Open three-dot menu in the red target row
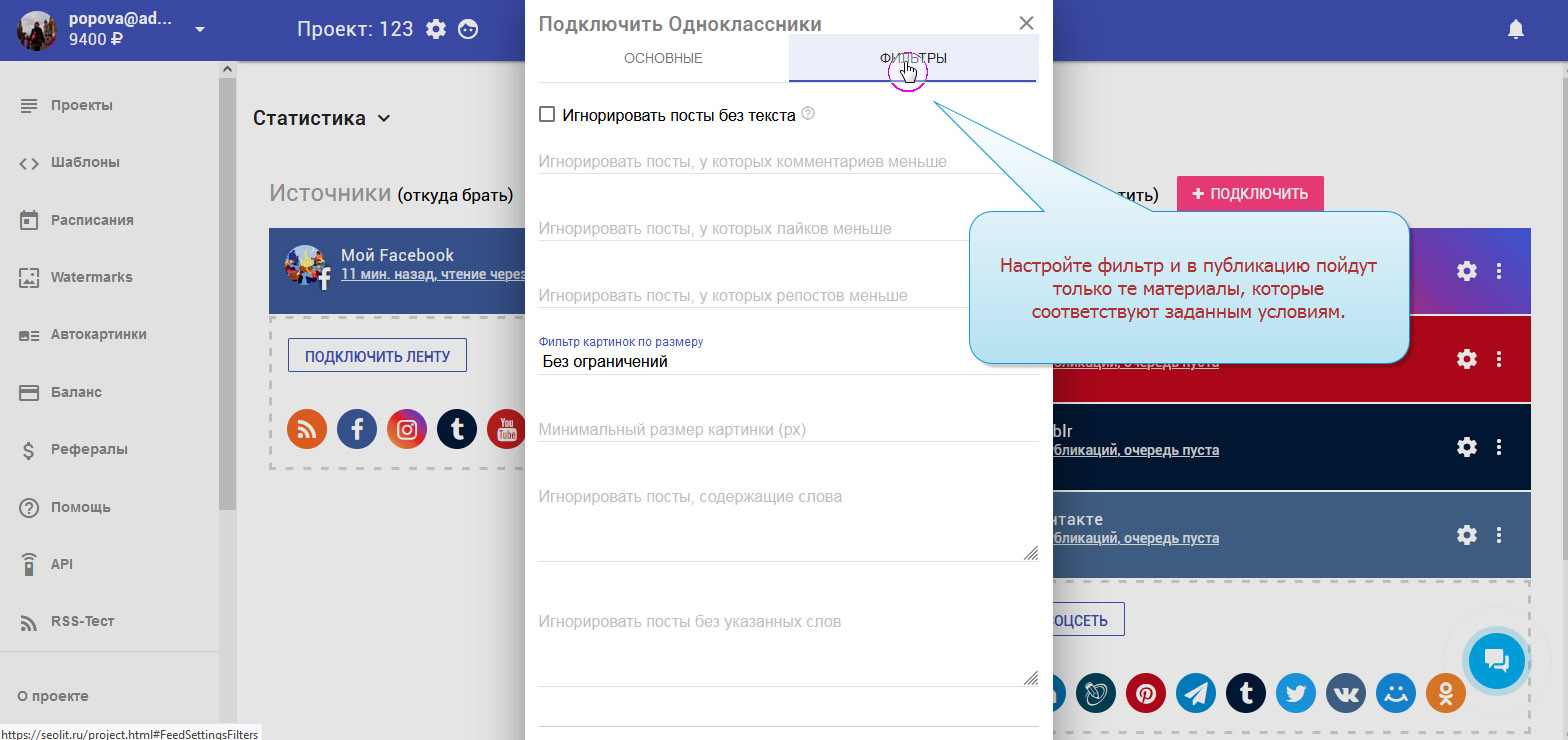This screenshot has width=1568, height=740. coord(1498,359)
